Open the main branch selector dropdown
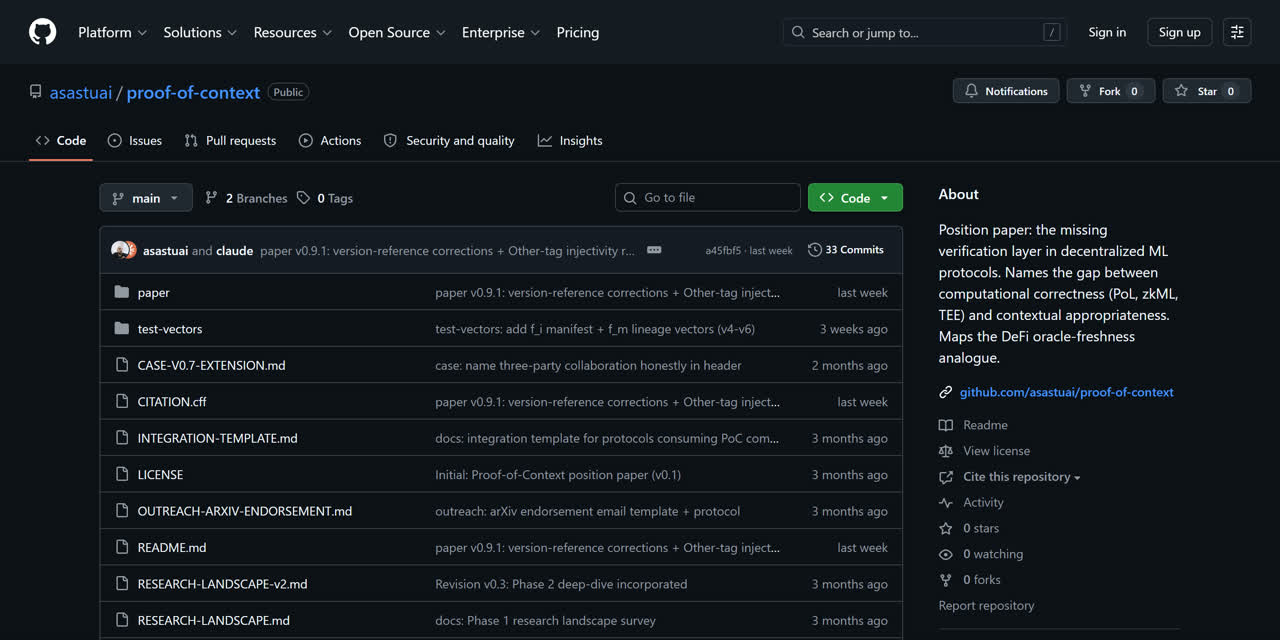This screenshot has width=1280, height=640. point(146,198)
